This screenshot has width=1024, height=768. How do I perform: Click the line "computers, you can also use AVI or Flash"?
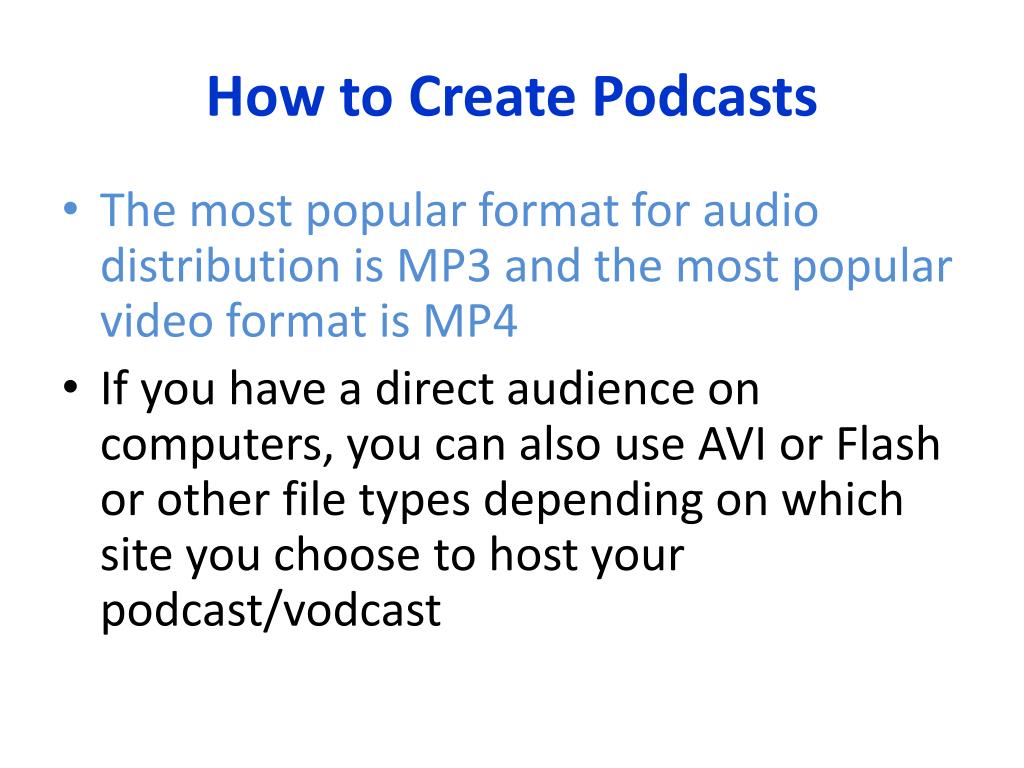tap(520, 445)
